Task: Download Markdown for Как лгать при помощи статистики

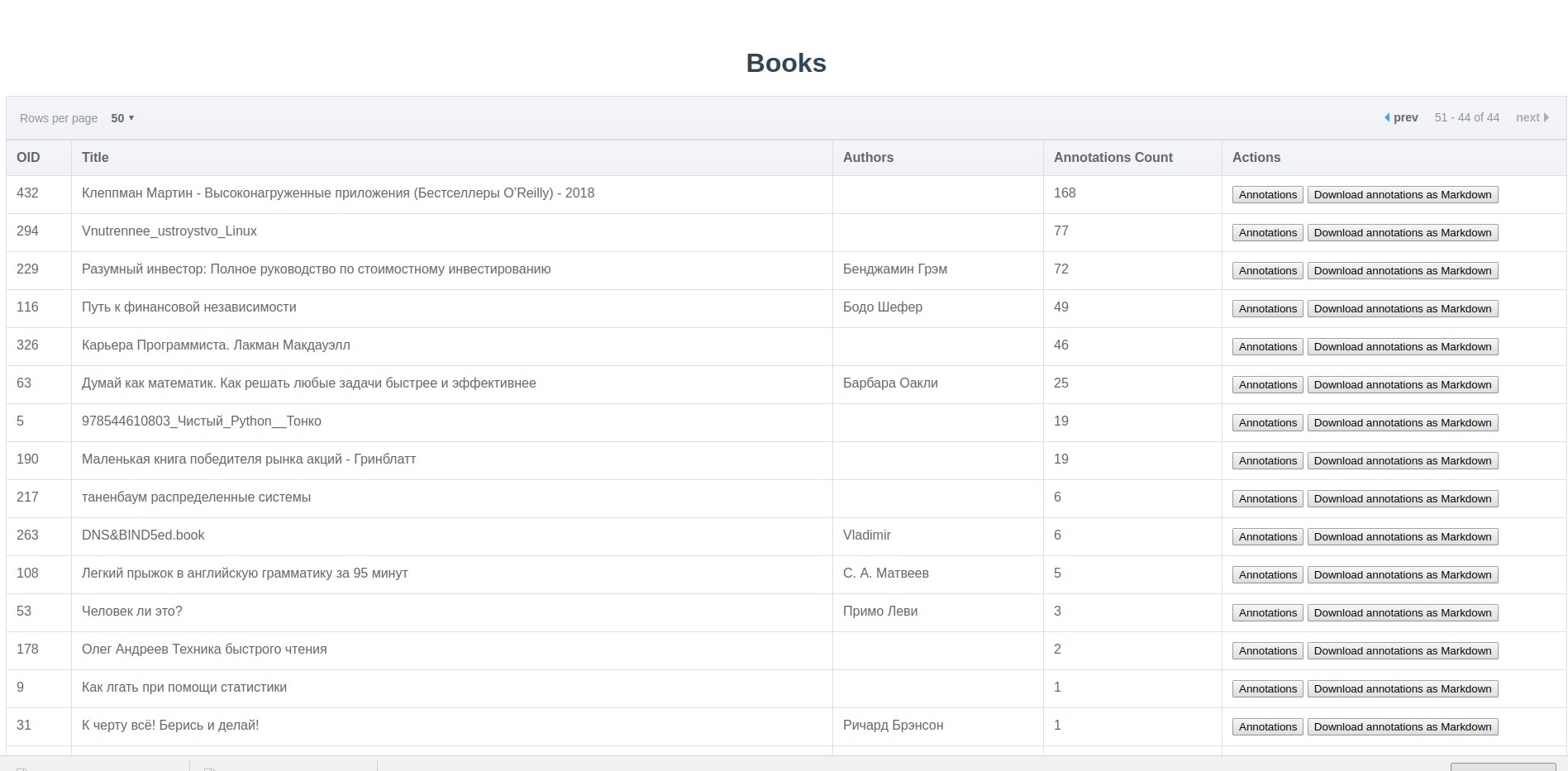Action: click(x=1402, y=689)
